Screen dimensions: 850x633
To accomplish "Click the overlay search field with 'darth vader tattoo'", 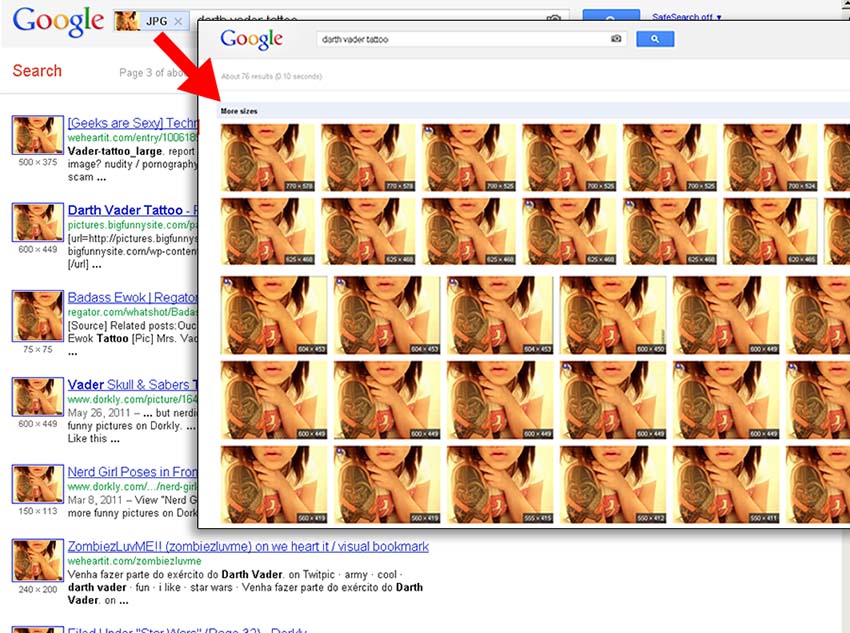I will tap(460, 39).
